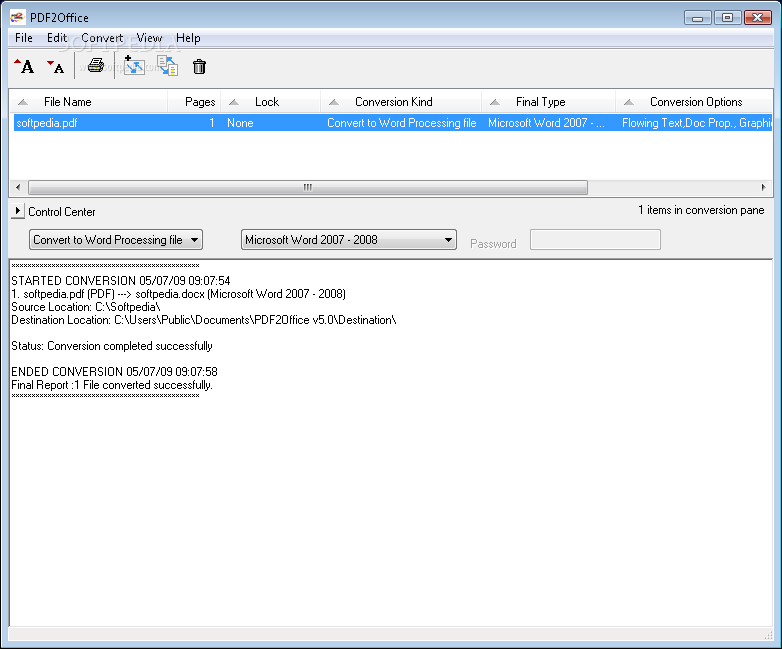Click the items in conversion pane status text
The width and height of the screenshot is (782, 649).
(x=701, y=210)
